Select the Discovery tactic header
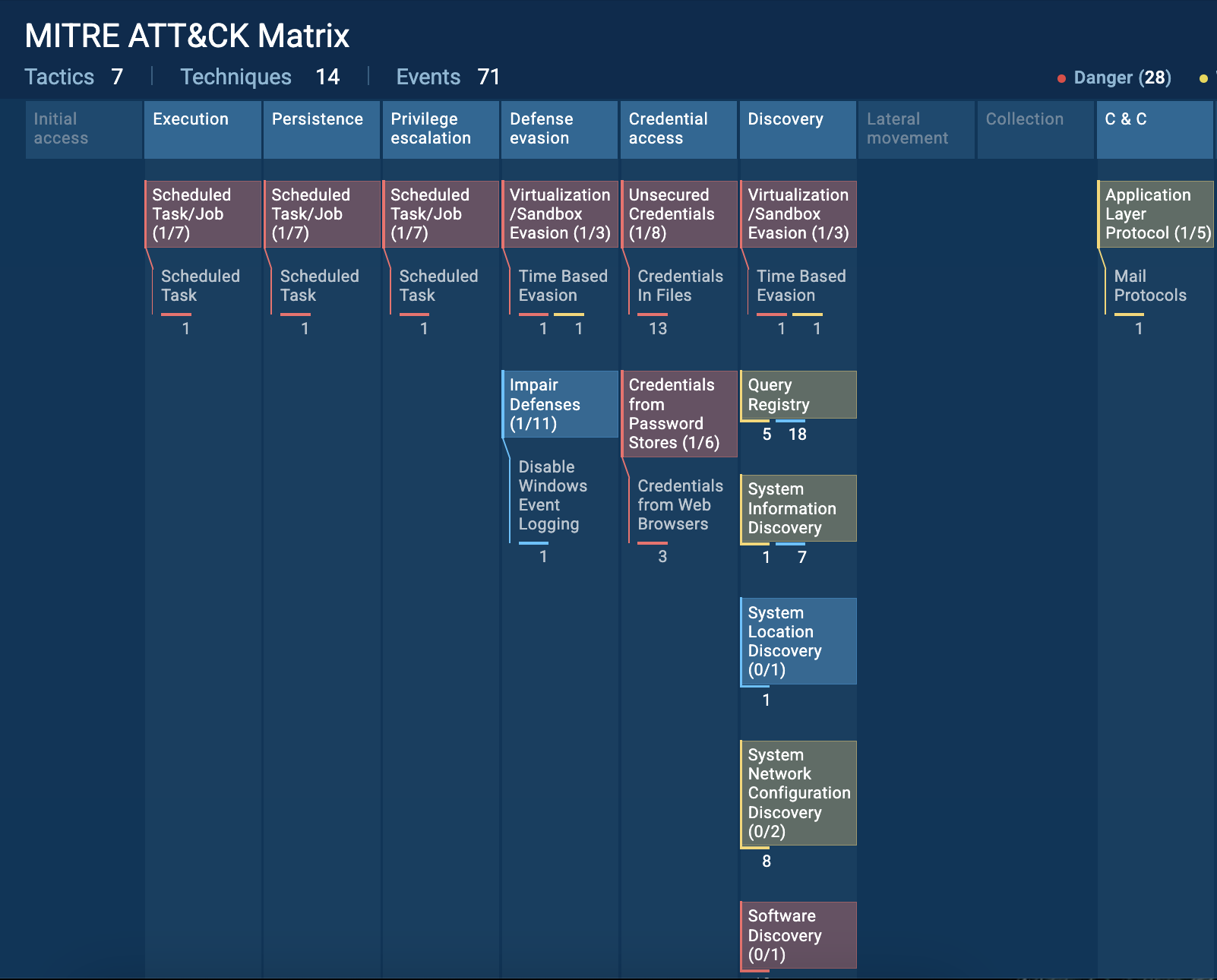This screenshot has width=1217, height=980. click(798, 129)
